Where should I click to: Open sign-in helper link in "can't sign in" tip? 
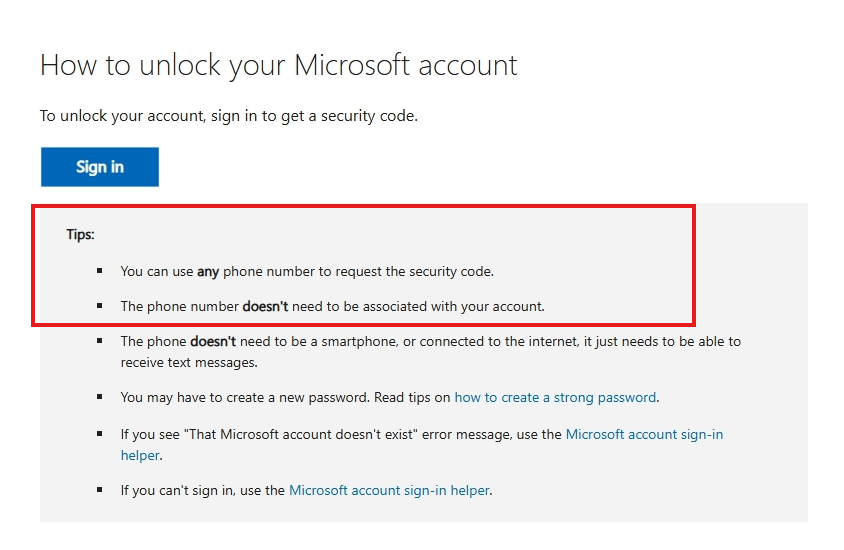coord(389,490)
